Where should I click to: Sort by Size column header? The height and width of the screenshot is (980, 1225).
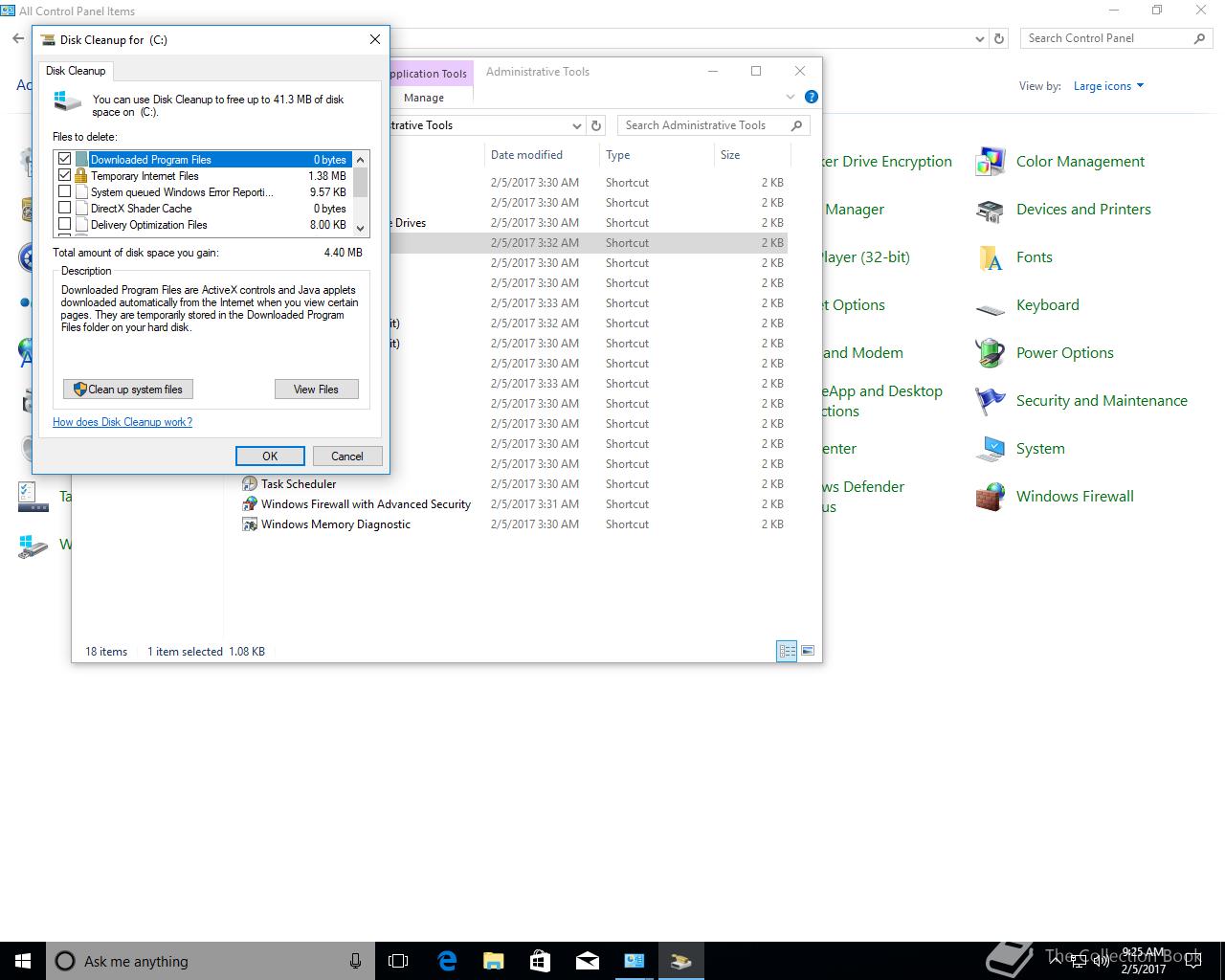coord(752,155)
